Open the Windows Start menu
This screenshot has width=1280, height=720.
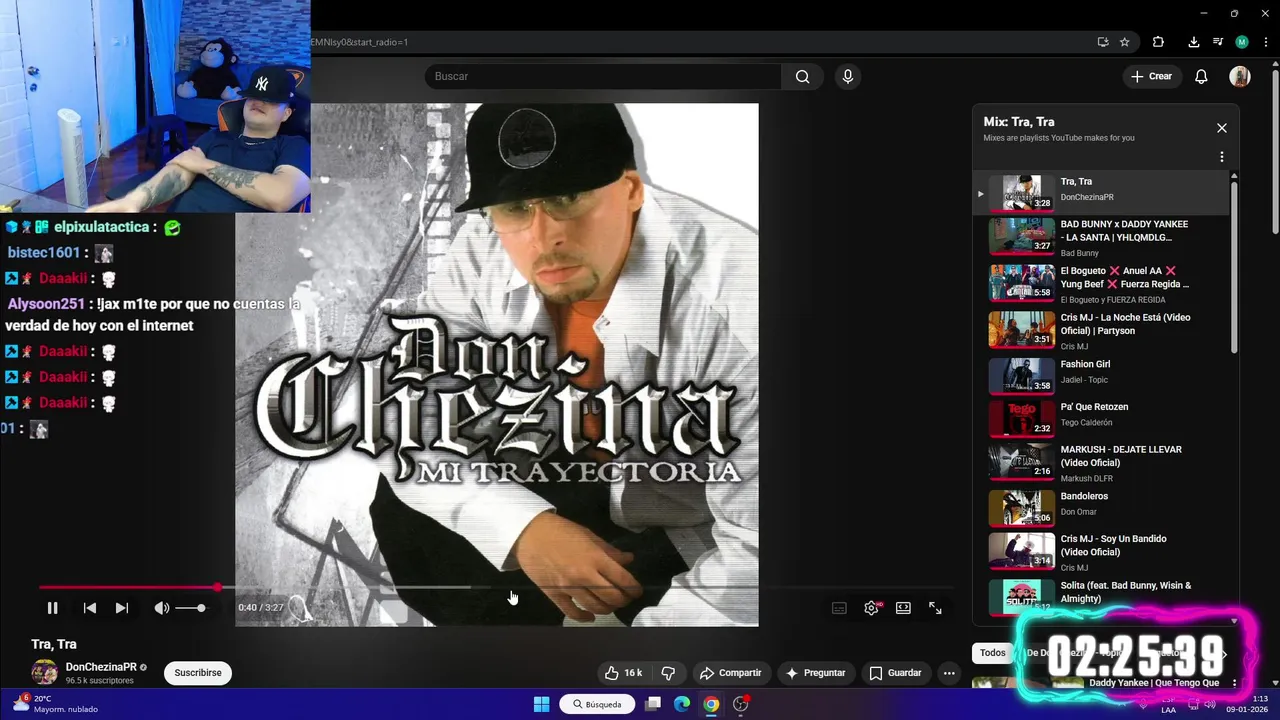pyautogui.click(x=541, y=704)
